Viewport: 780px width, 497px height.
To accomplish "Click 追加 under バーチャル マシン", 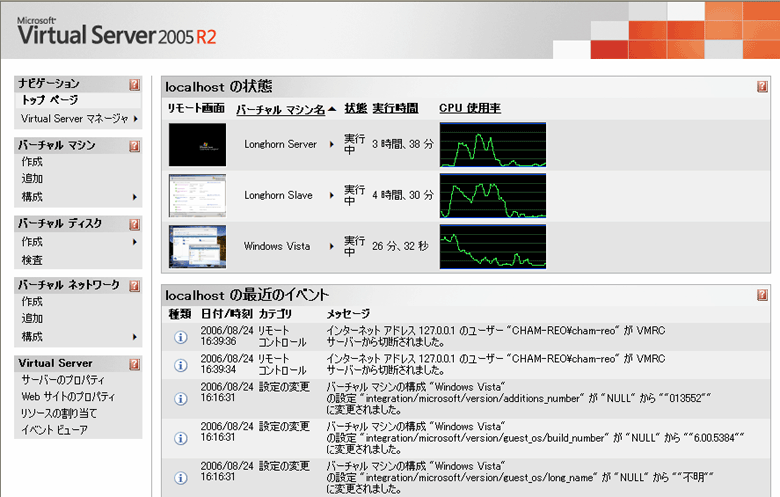I will point(32,178).
